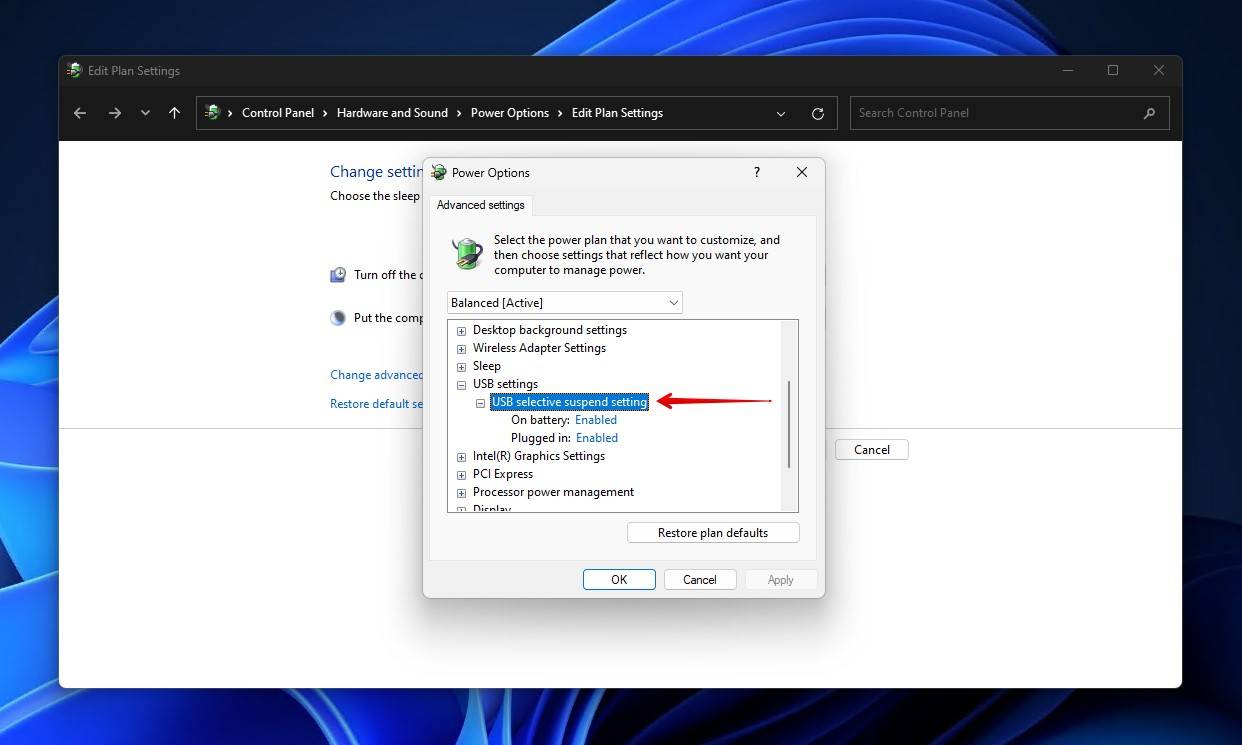This screenshot has height=745, width=1242.
Task: Open Hardware and Sound breadcrumb
Action: (x=392, y=113)
